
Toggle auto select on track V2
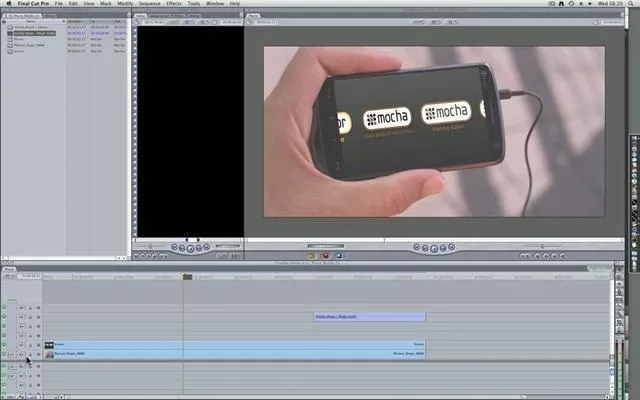[x=38, y=345]
